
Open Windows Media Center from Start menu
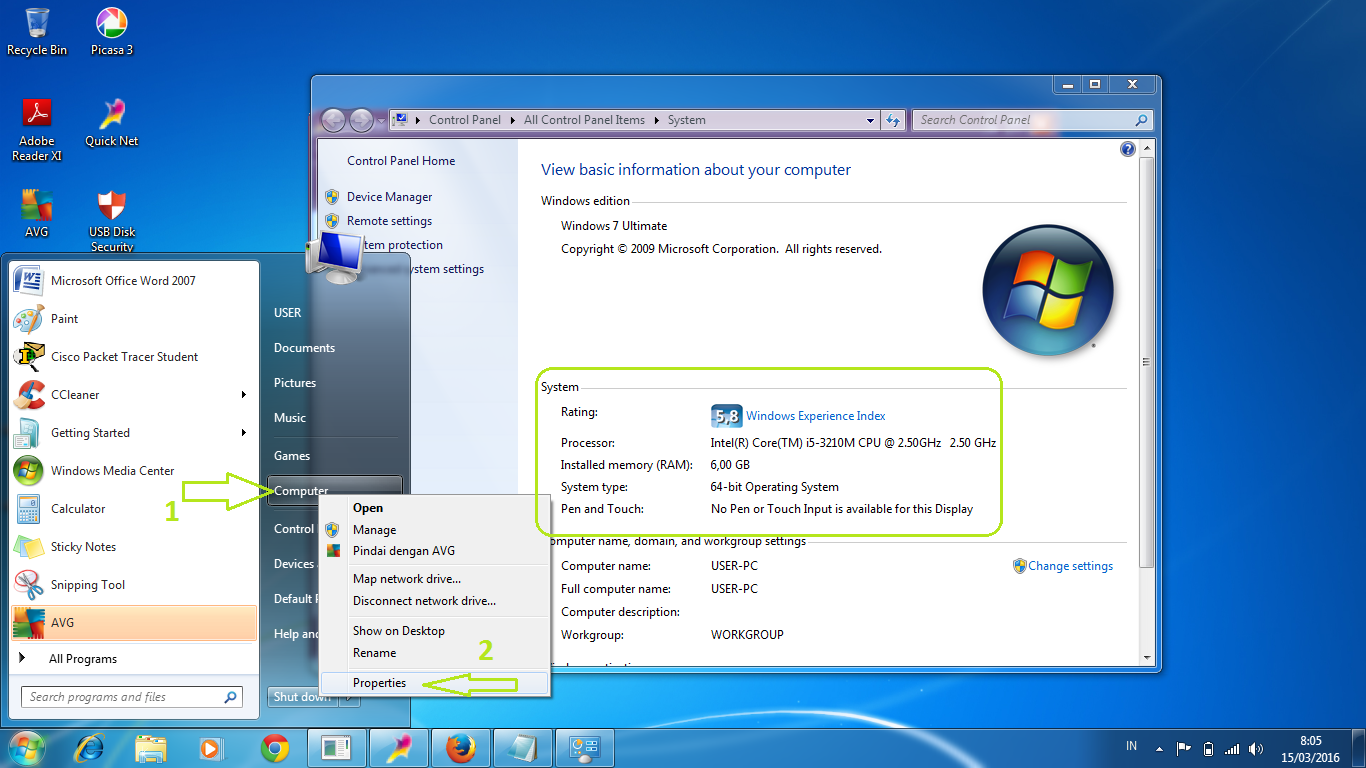click(134, 471)
